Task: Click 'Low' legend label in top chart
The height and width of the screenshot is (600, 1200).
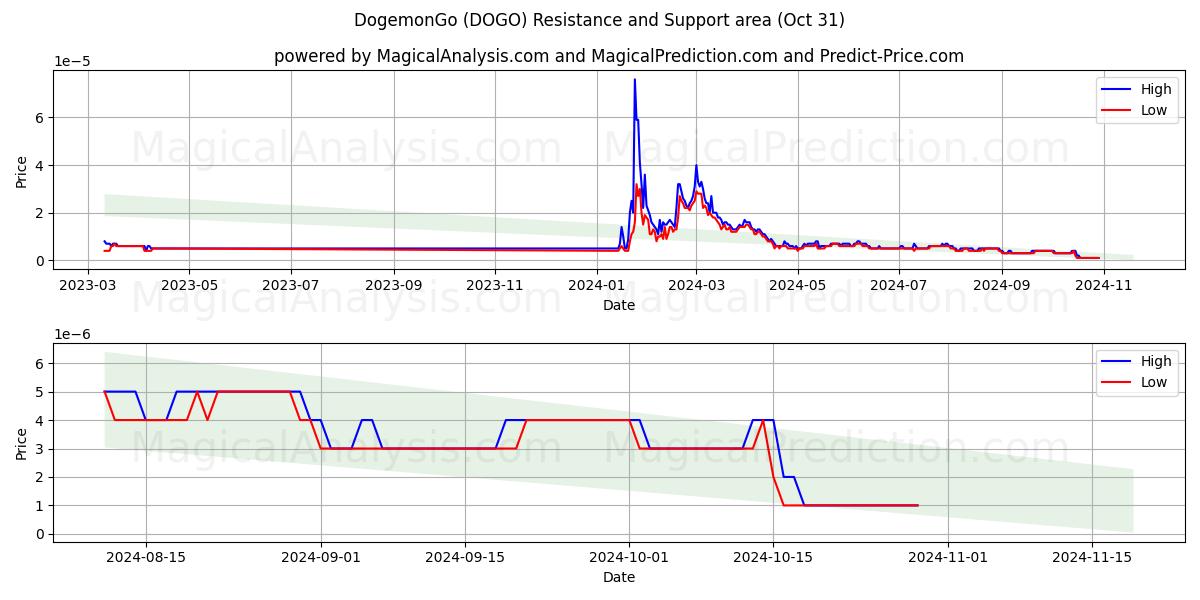Action: pyautogui.click(x=1154, y=110)
